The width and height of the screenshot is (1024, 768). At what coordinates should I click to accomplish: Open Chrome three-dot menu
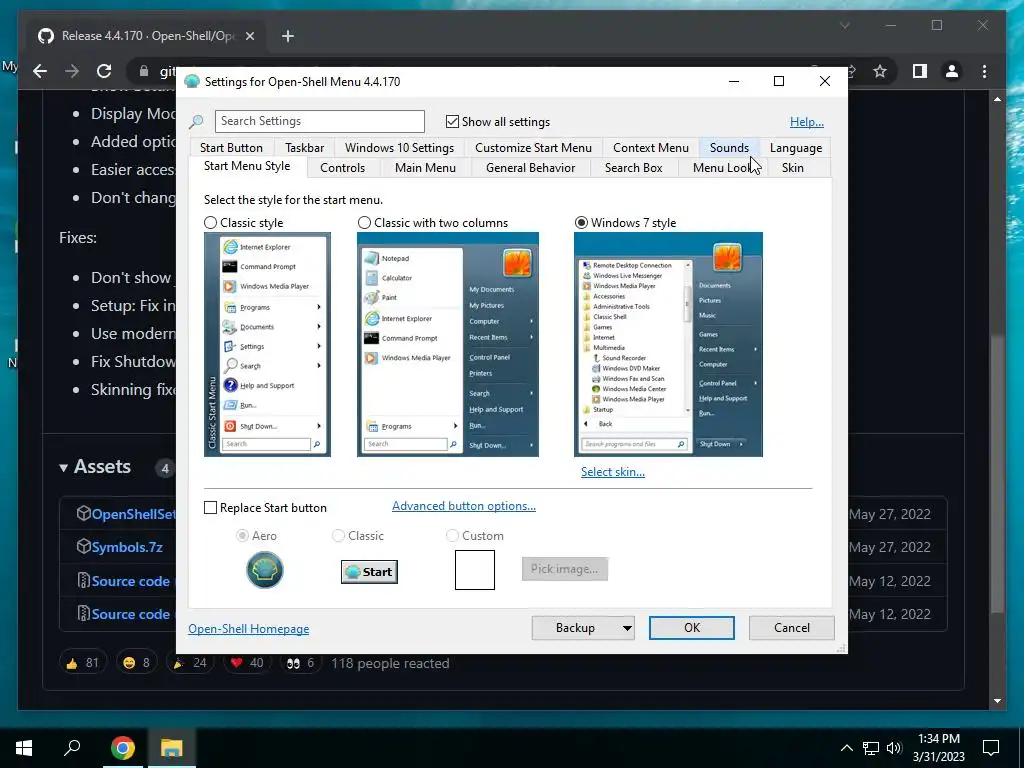[984, 71]
